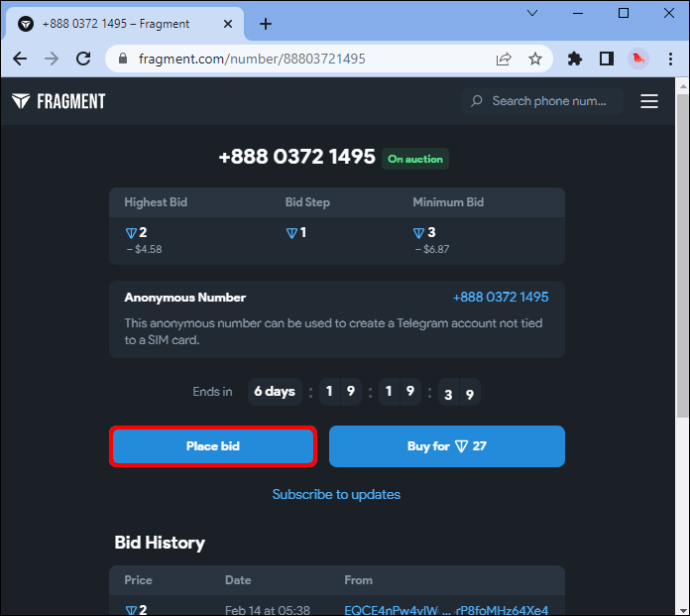Open a new browser tab
This screenshot has height=616, width=690.
(265, 24)
